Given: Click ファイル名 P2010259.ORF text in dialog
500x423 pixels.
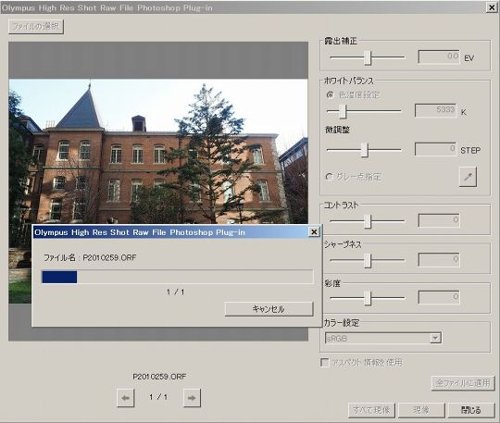Looking at the screenshot, I should 90,258.
